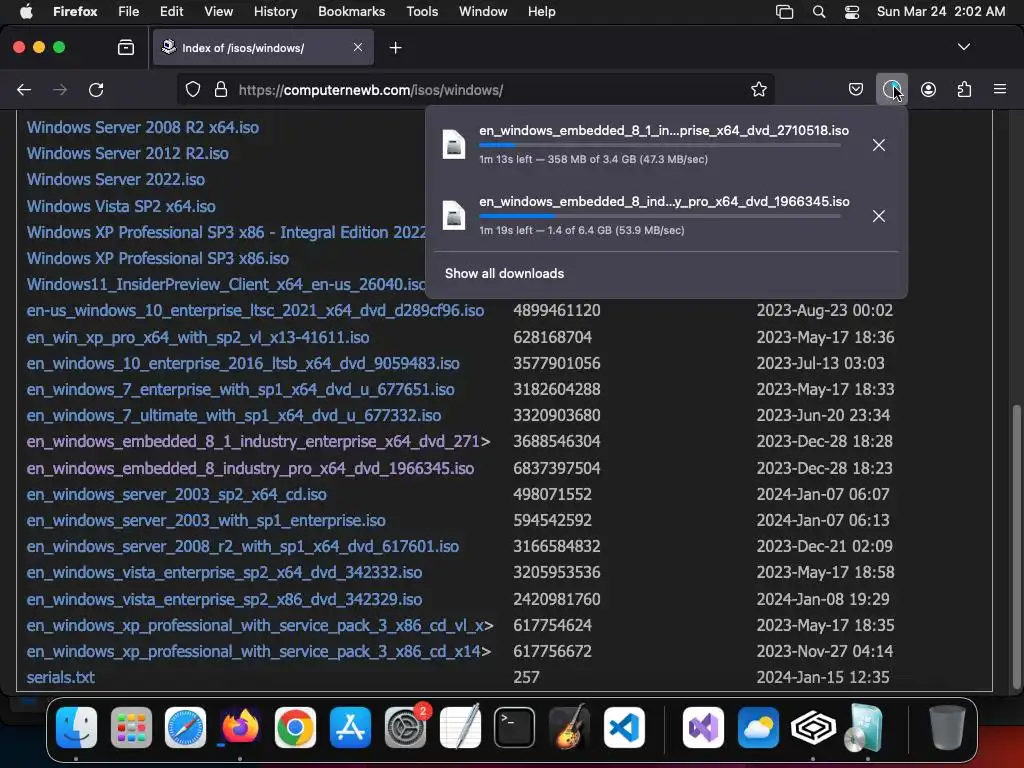This screenshot has width=1024, height=768.
Task: Open the Edit menu
Action: [x=171, y=12]
